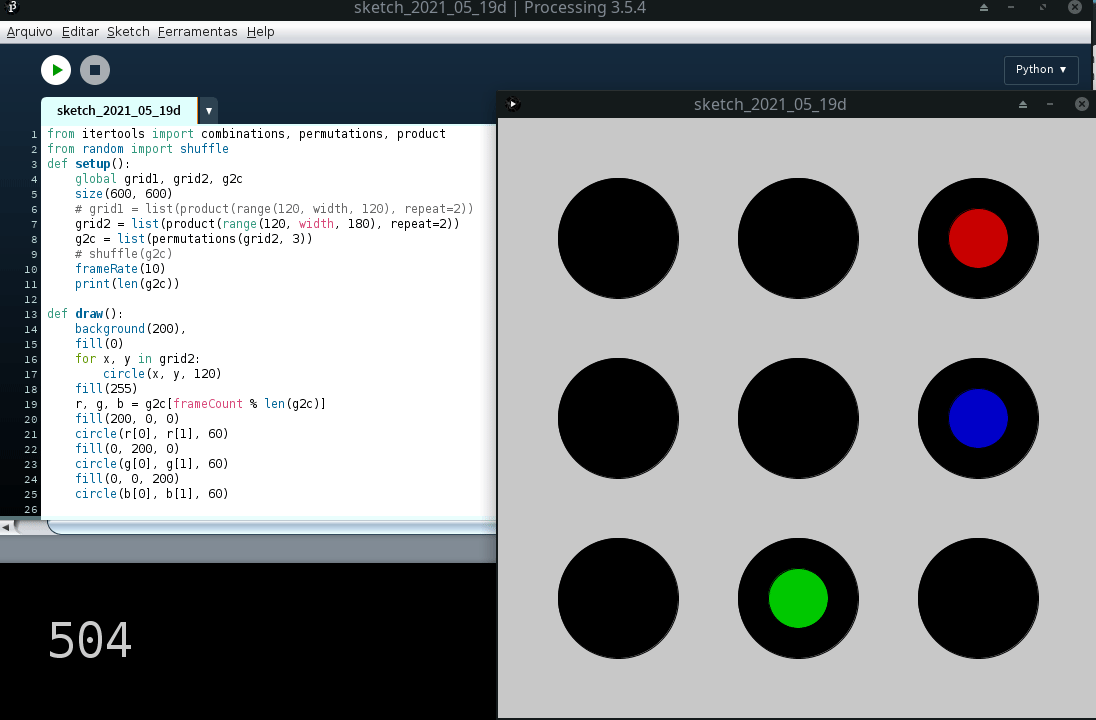Open the tab options arrow beside sketch_2021_05_19d
This screenshot has width=1096, height=720.
click(208, 110)
